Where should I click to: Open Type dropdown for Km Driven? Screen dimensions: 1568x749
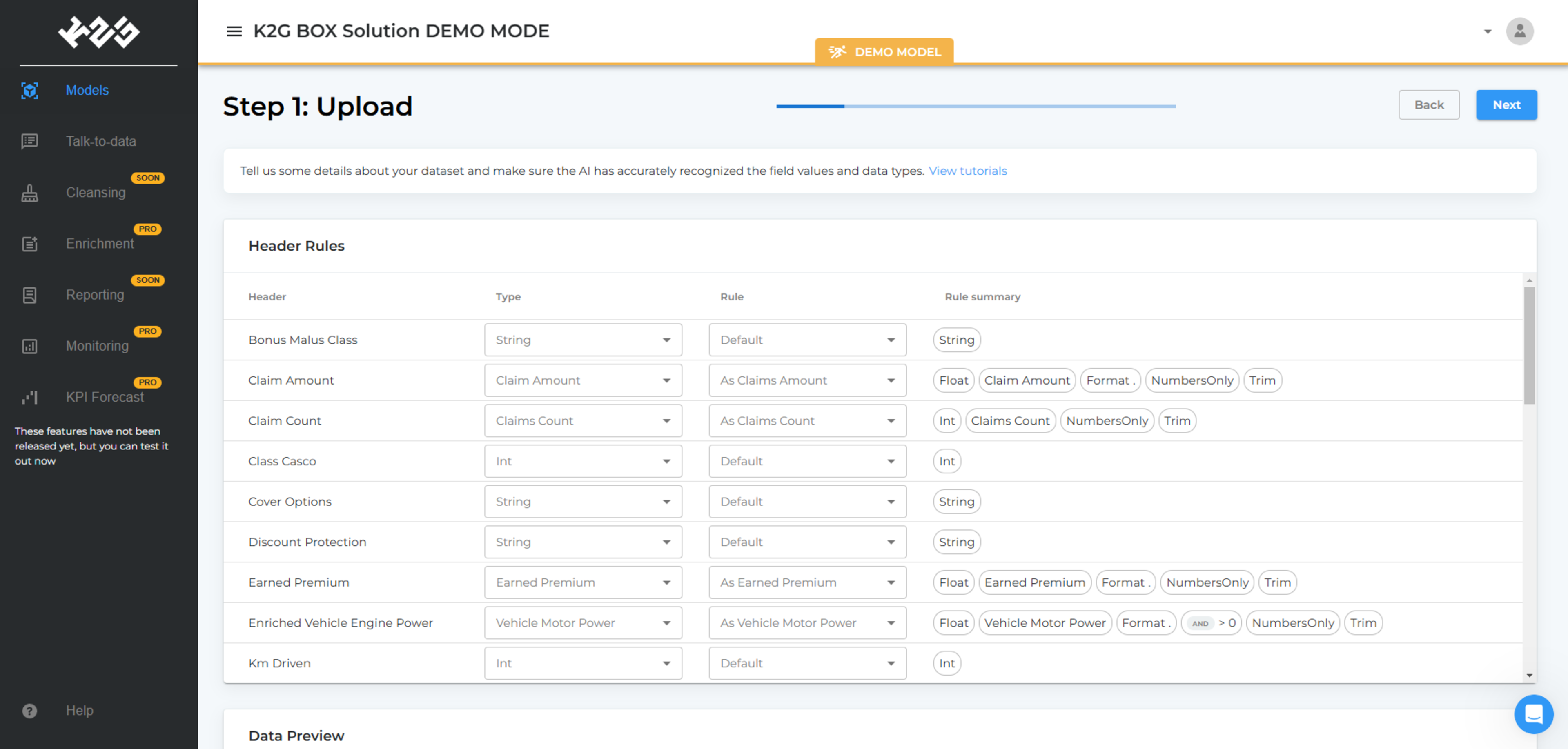pos(583,662)
